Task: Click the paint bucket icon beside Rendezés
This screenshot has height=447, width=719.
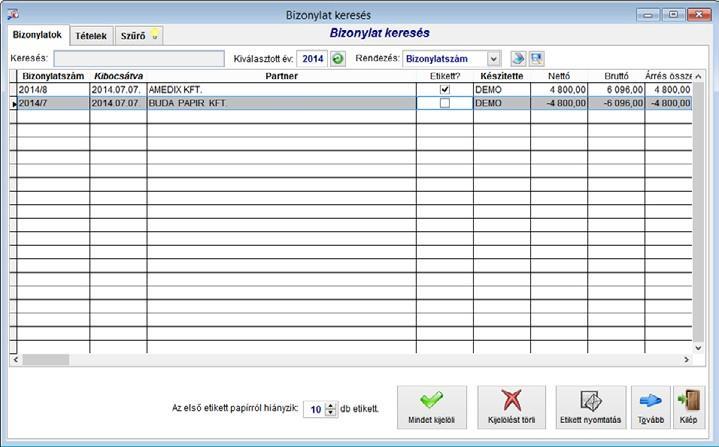Action: click(x=518, y=59)
